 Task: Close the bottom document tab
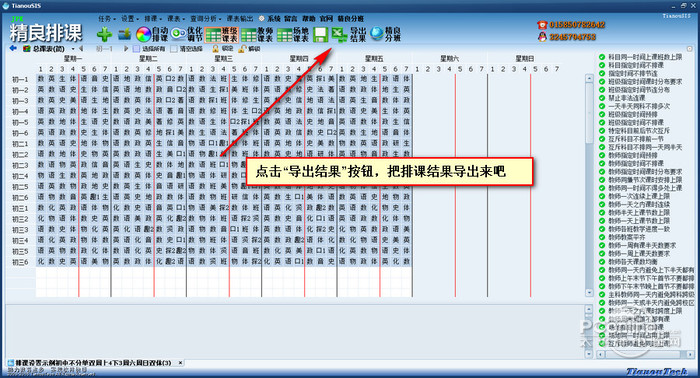click(180, 363)
